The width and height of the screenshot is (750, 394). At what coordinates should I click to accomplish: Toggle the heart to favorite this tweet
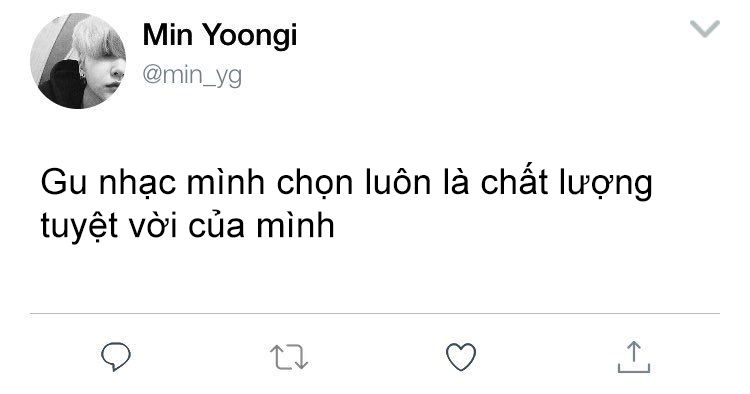(x=461, y=357)
